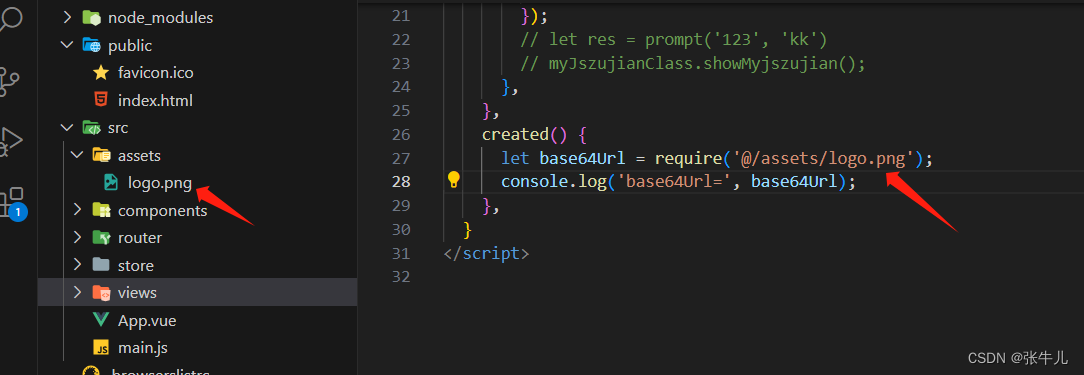Expand the node_modules folder chevron

[67, 17]
